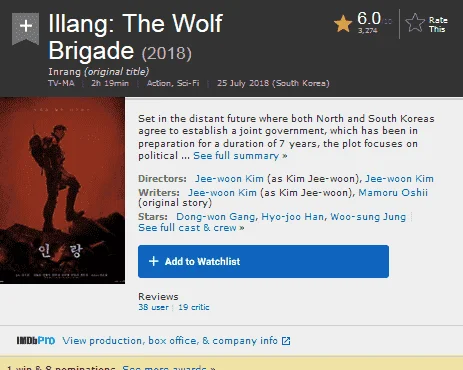Image resolution: width=463 pixels, height=370 pixels.
Task: Open See more awards link
Action: point(169,367)
